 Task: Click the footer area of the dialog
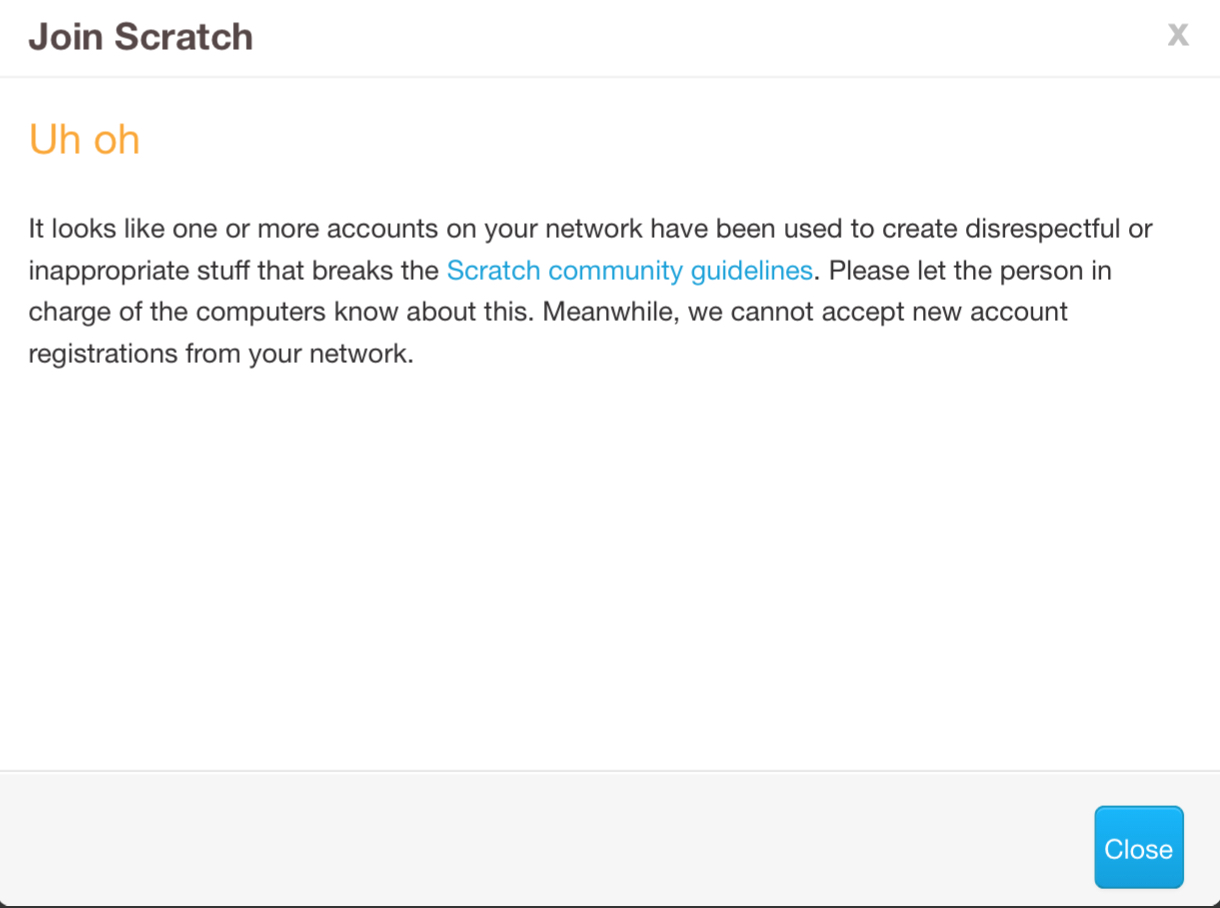coord(500,845)
